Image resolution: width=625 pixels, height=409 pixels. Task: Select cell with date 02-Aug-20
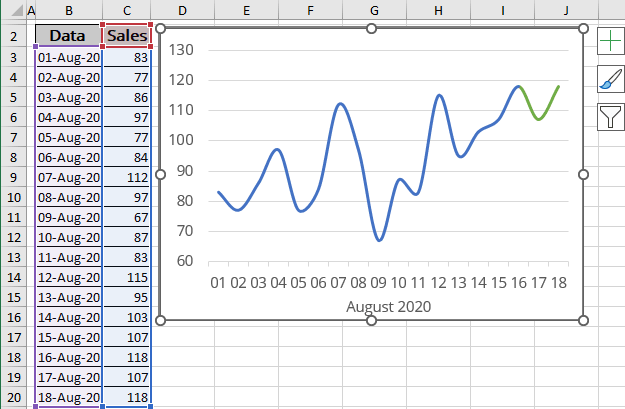69,77
